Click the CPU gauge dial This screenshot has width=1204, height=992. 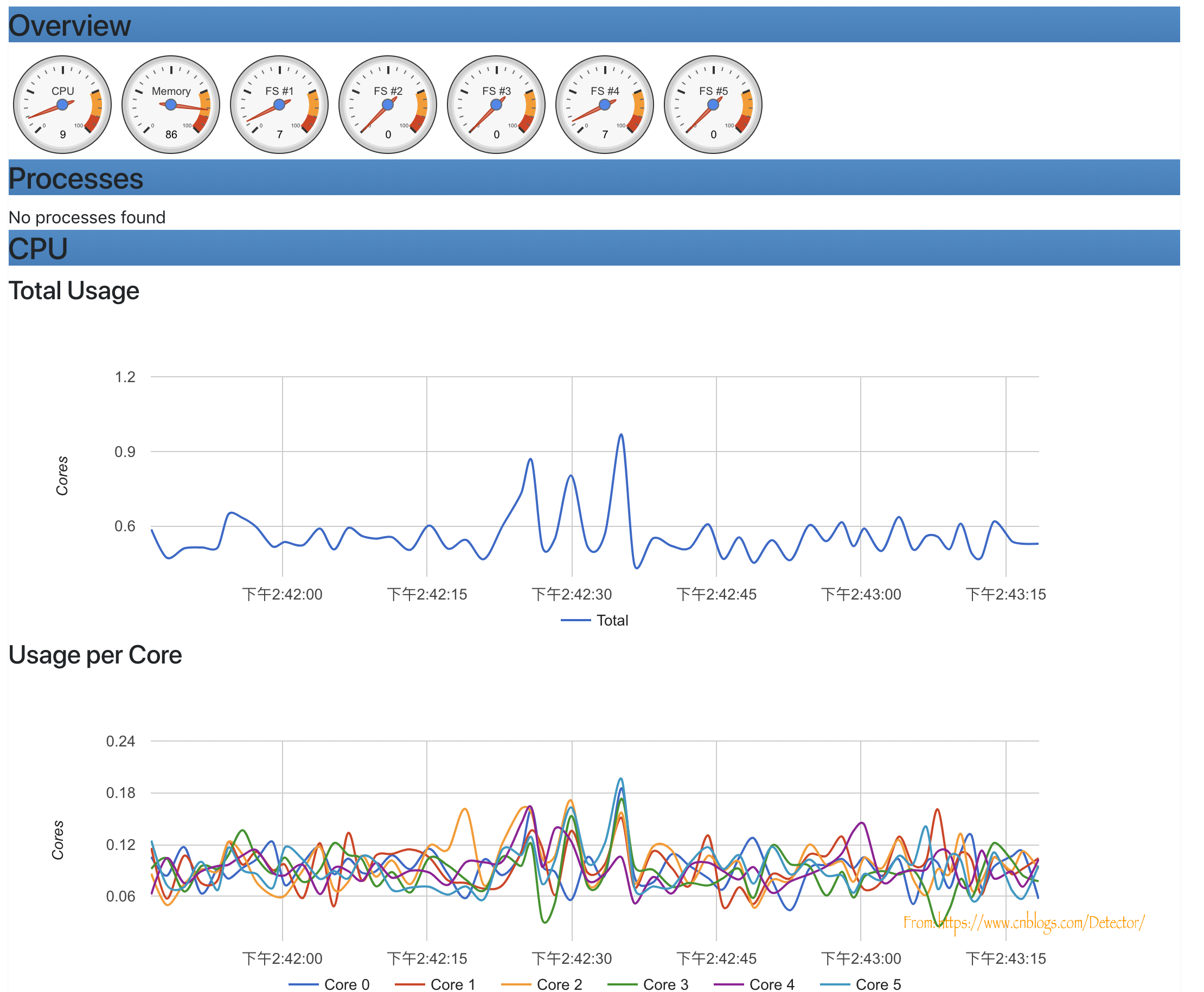tap(62, 105)
